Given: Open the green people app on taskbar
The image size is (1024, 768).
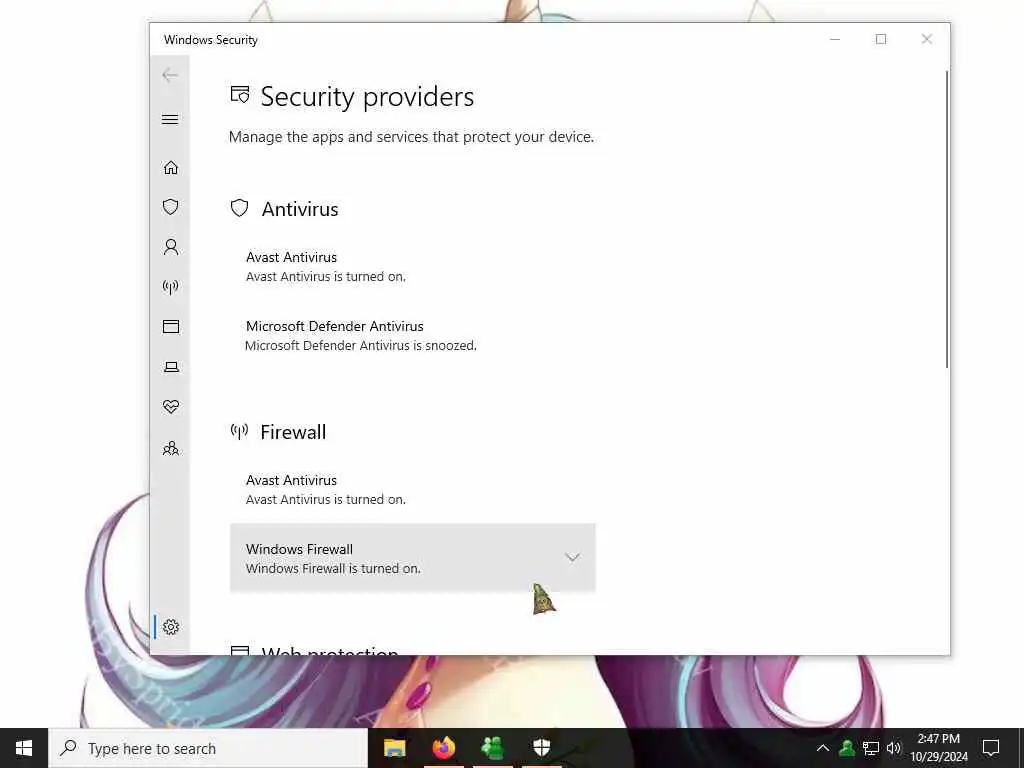Looking at the screenshot, I should [x=492, y=748].
